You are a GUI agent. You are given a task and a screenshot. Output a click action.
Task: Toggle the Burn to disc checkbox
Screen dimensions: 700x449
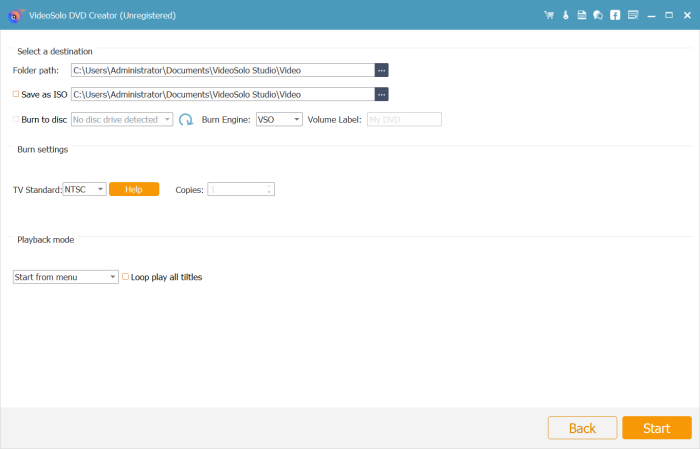tap(16, 119)
